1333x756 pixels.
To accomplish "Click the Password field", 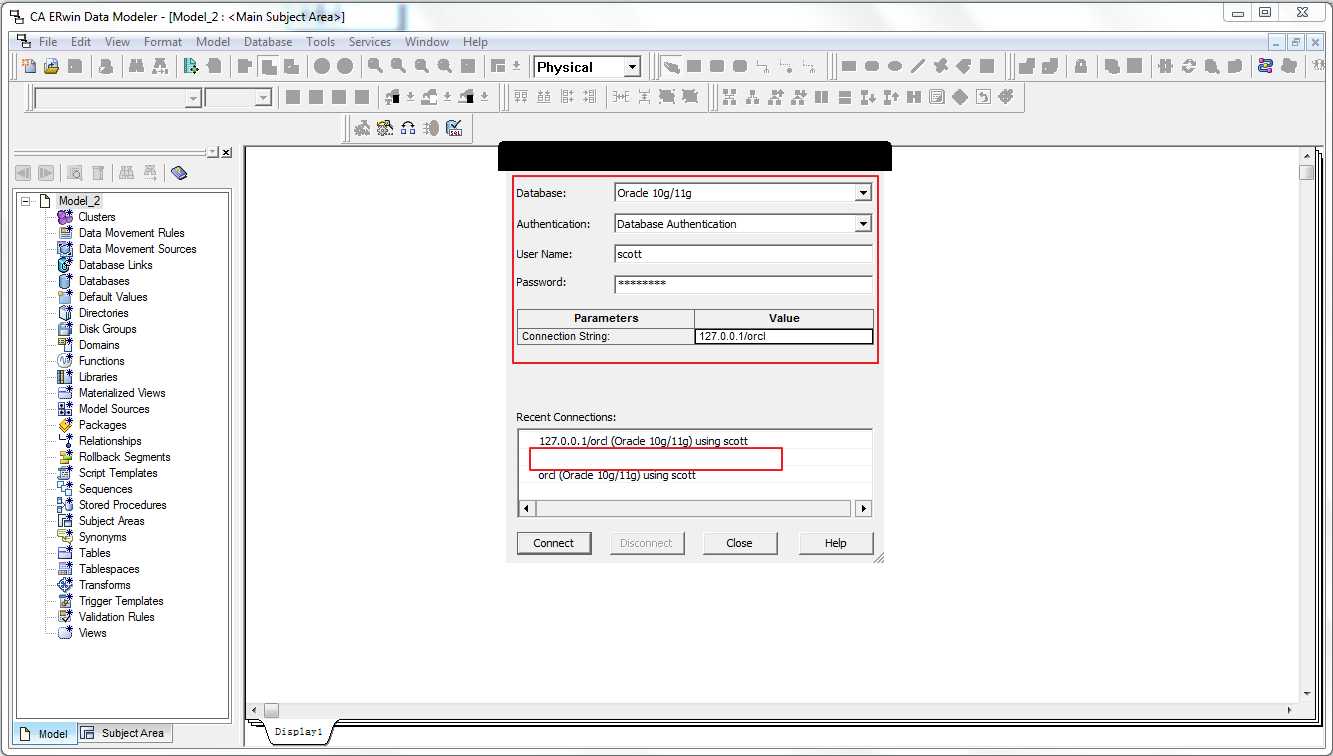I will 743,284.
